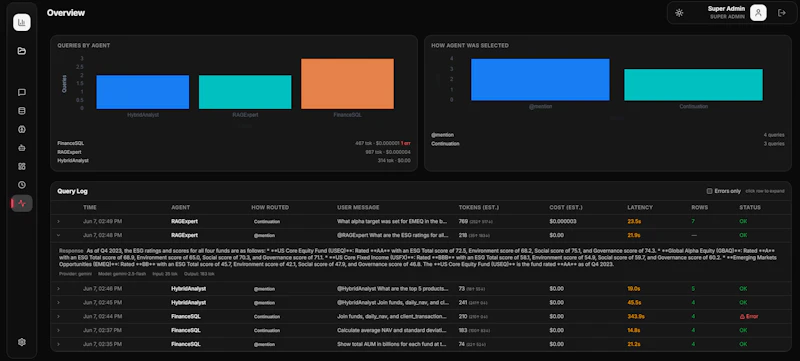This screenshot has height=361, width=800.
Task: Open the settings gear in the sidebar
Action: pos(21,342)
